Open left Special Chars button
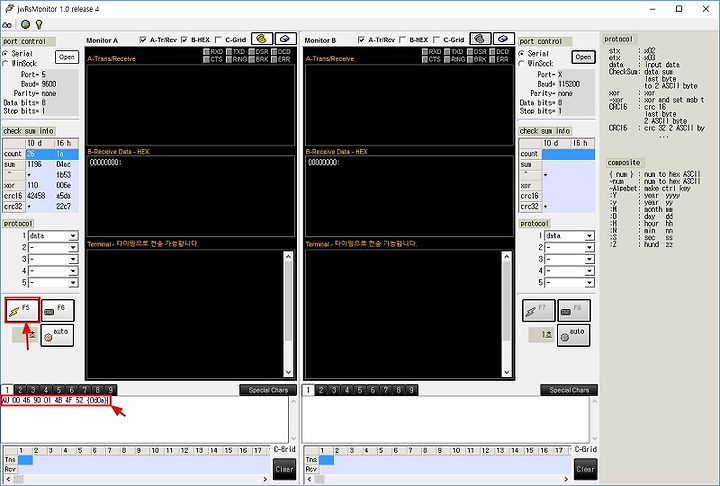720x486 pixels. coord(268,390)
